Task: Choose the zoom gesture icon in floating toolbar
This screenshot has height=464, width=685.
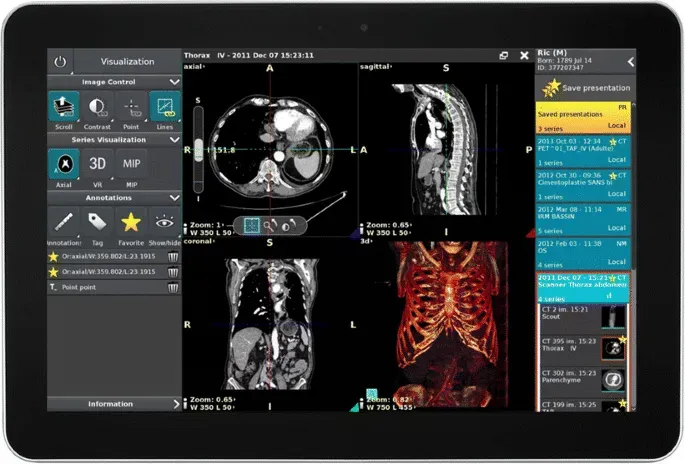Action: [x=270, y=225]
